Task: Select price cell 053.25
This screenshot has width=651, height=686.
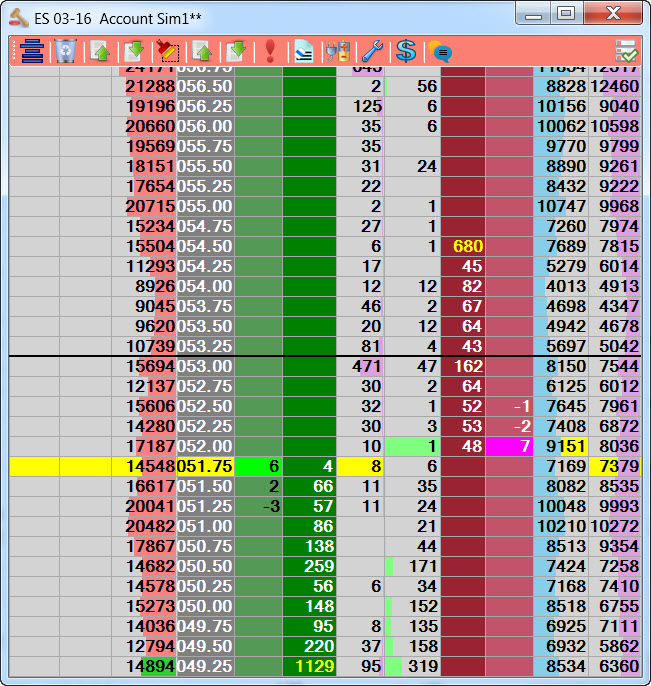Action: point(205,346)
